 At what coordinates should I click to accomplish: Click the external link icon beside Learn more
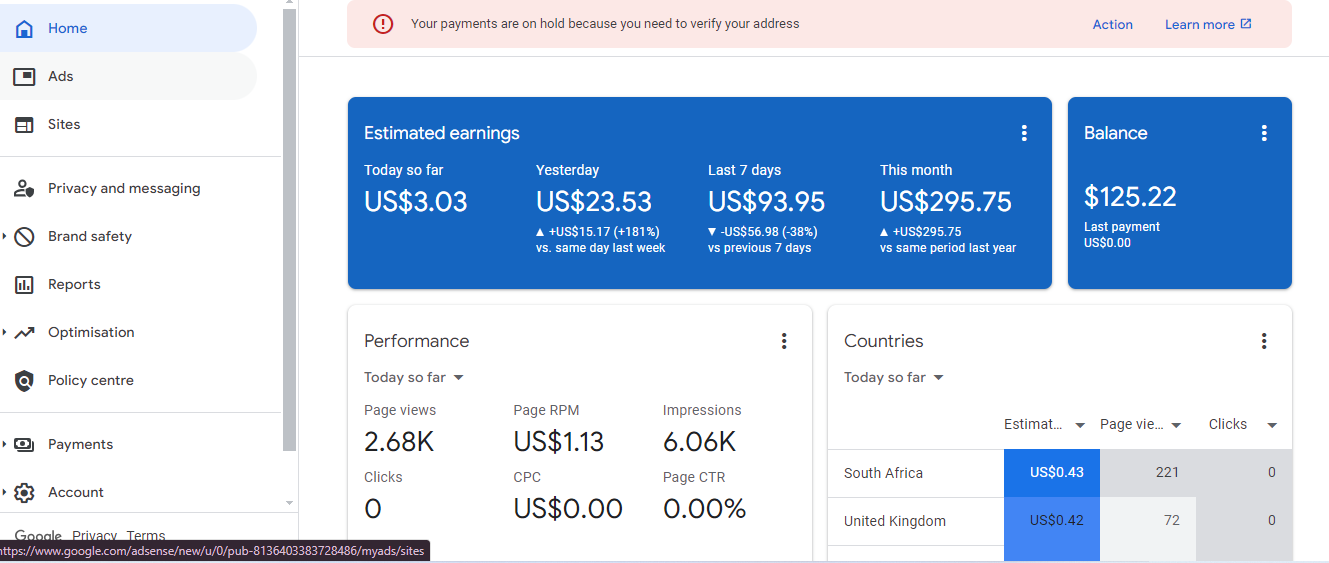point(1246,24)
